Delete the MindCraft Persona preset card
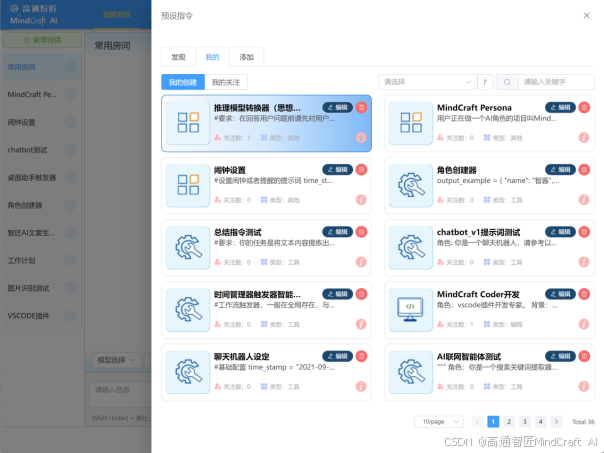 [584, 107]
